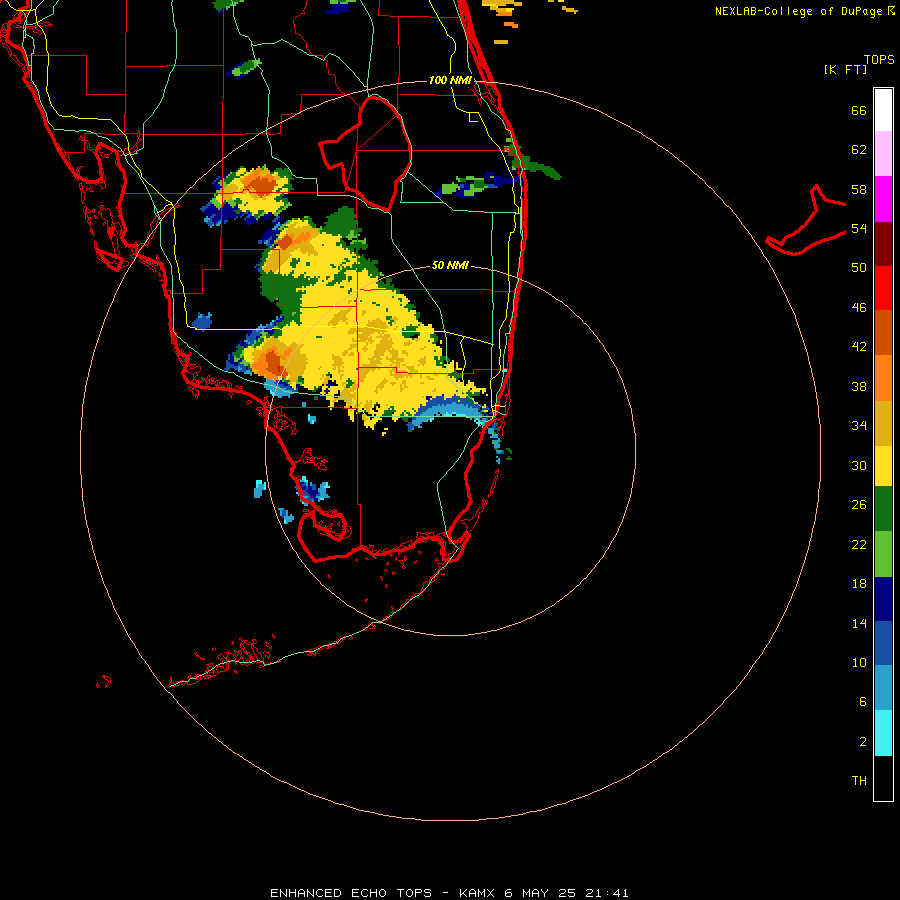Click the Enhanced Echo Tops KAMX caption
The width and height of the screenshot is (900, 900).
tap(449, 893)
